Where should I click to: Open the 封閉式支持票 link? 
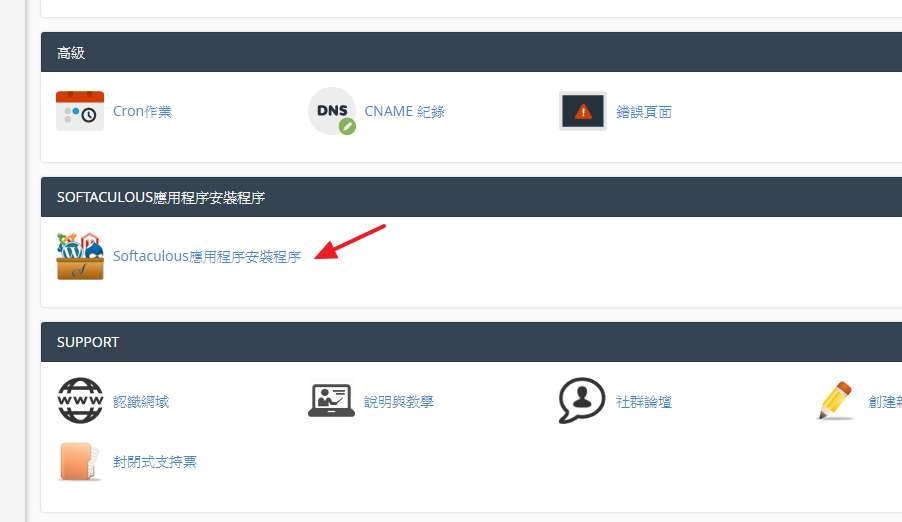[155, 462]
